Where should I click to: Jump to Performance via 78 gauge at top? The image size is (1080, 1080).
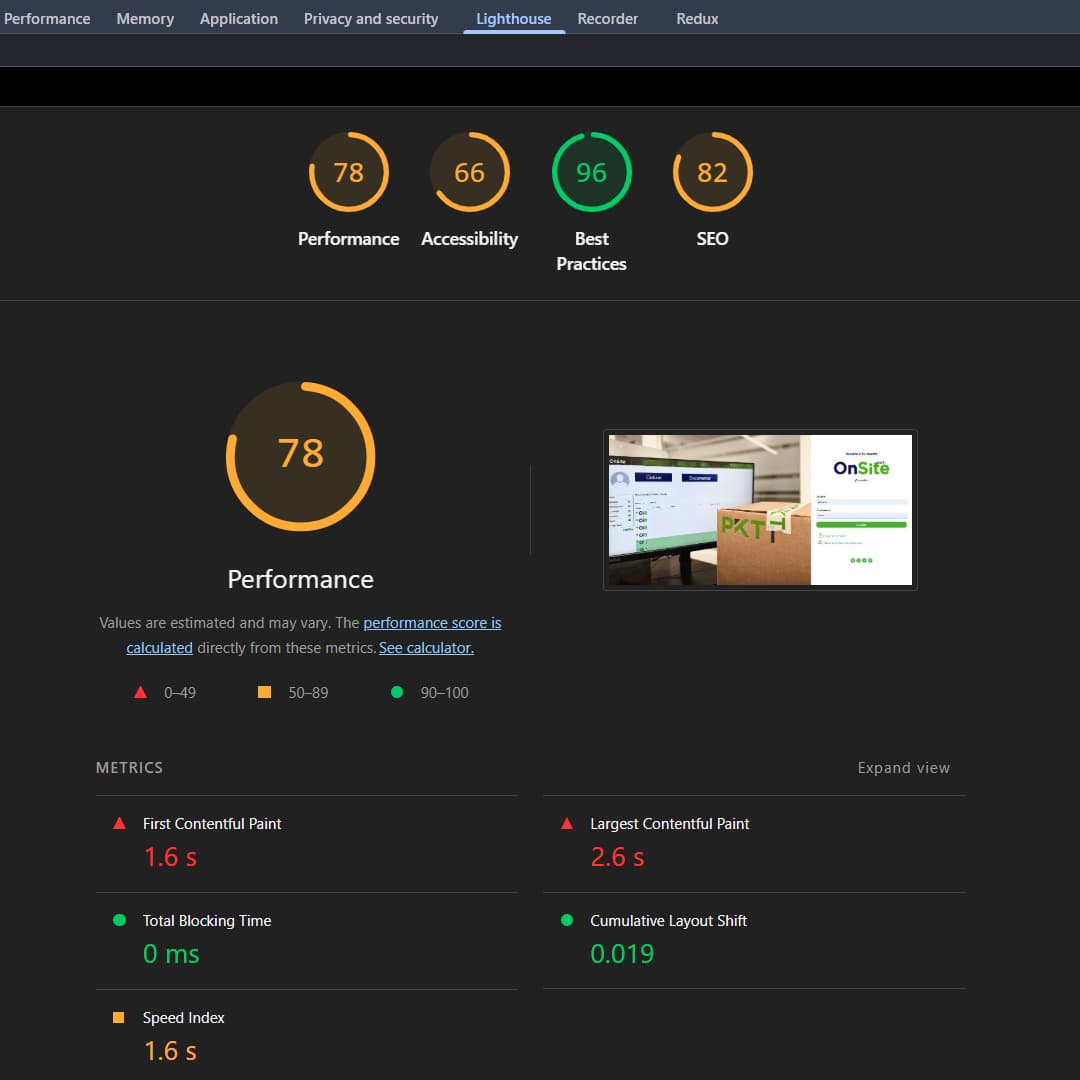click(349, 172)
